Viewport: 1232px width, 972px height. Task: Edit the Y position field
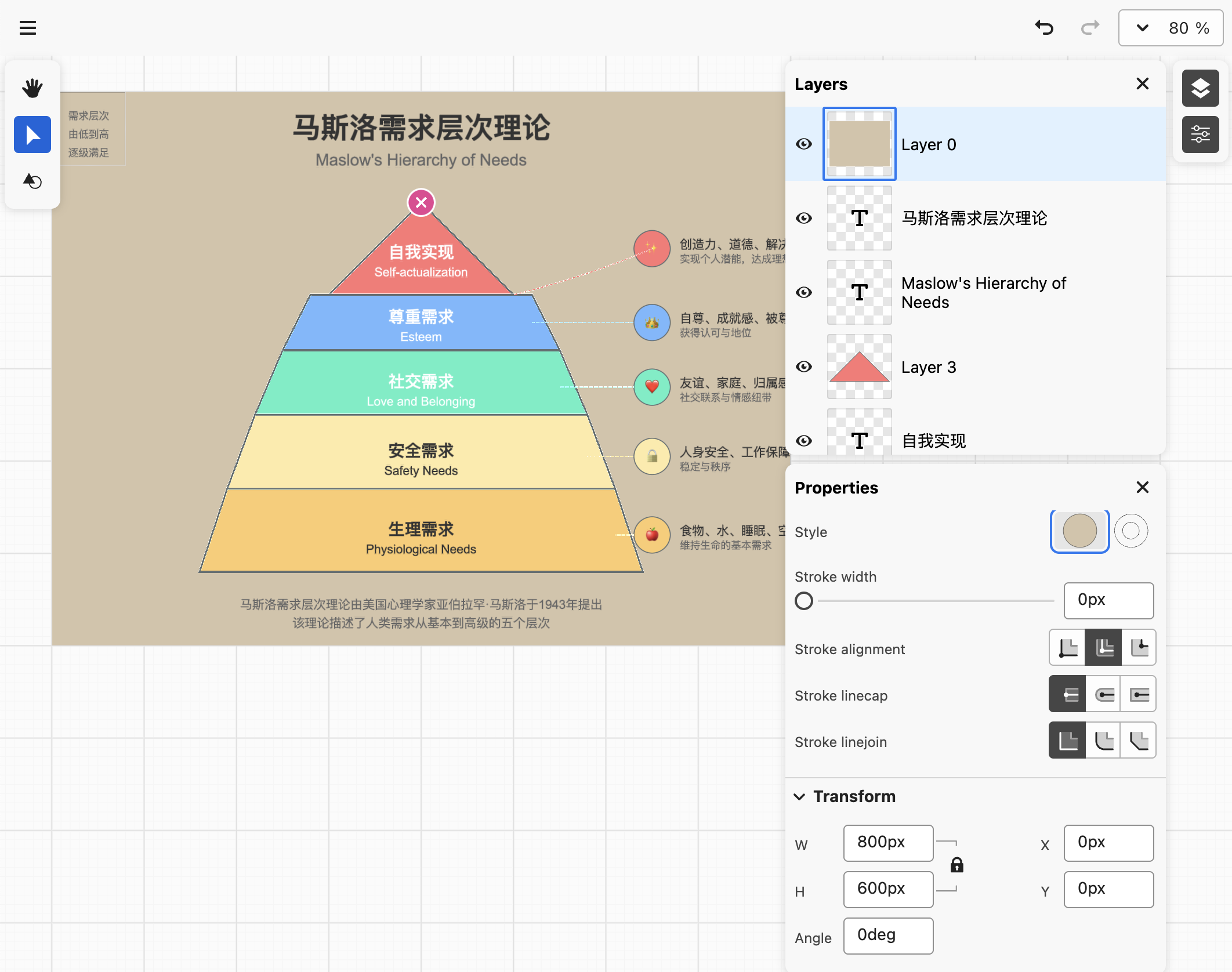click(1108, 889)
